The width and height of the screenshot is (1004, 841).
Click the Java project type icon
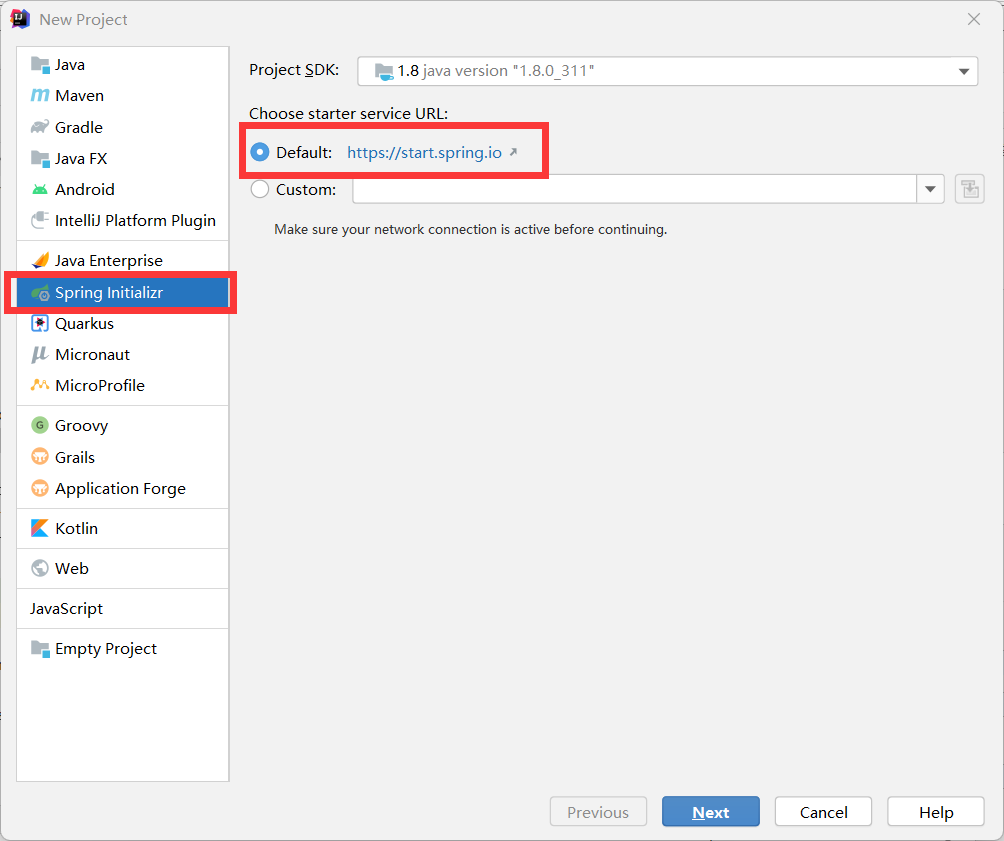(x=40, y=65)
